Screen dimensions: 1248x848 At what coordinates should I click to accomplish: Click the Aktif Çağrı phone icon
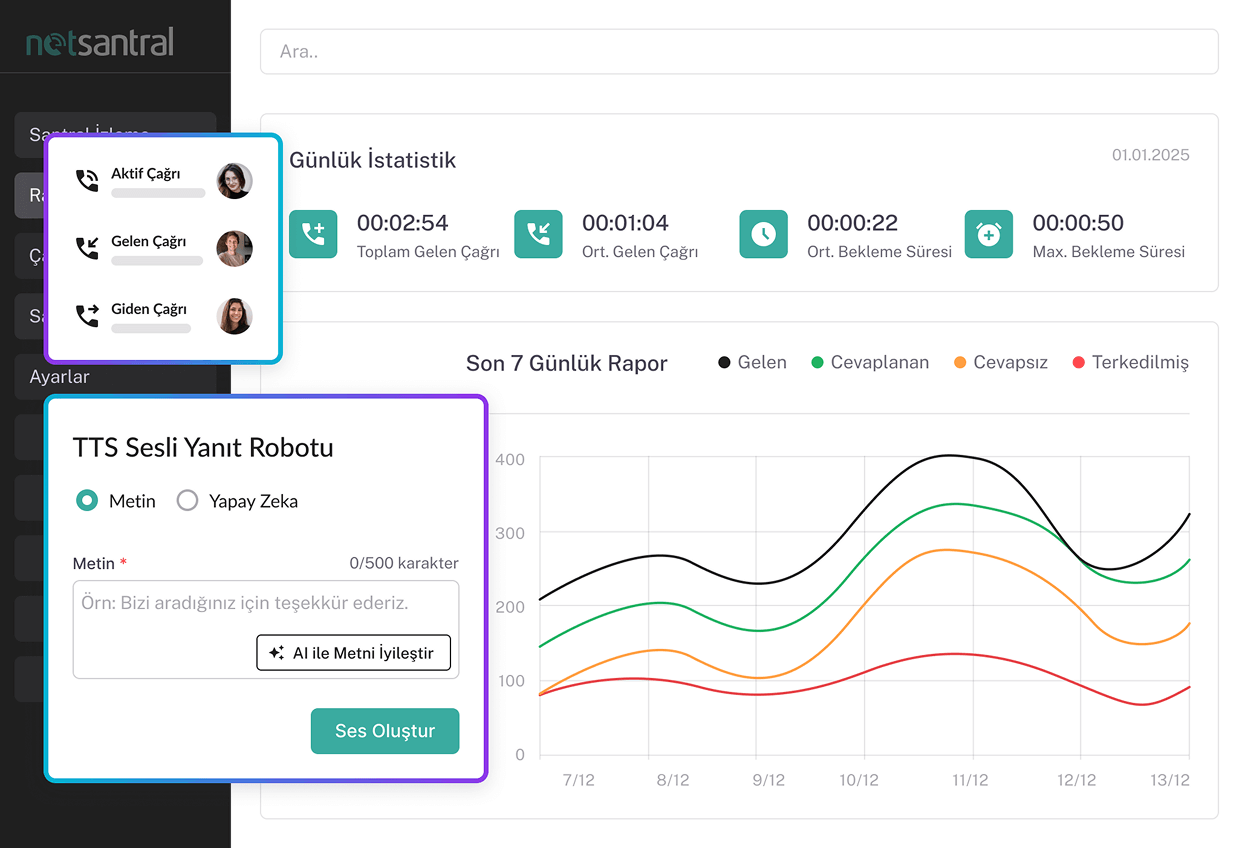point(88,181)
